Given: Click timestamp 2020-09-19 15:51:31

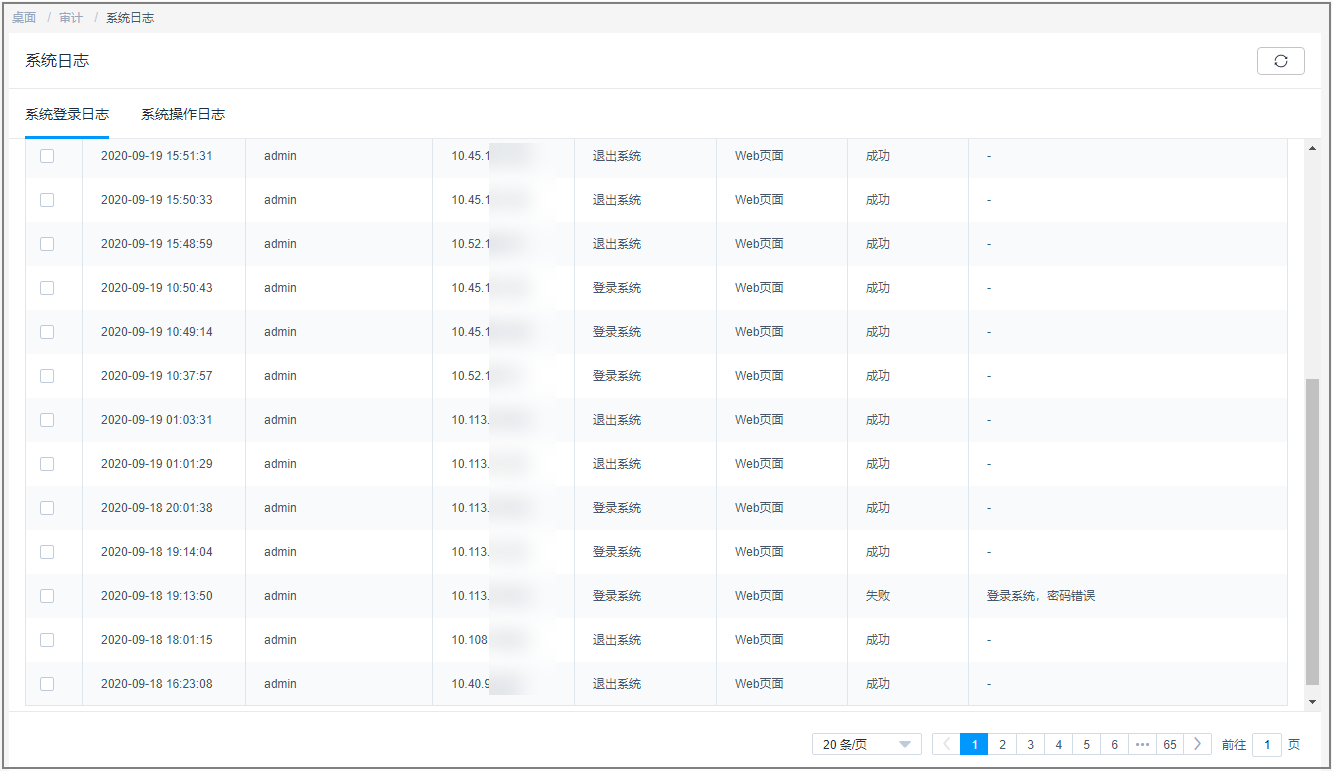Looking at the screenshot, I should (157, 156).
